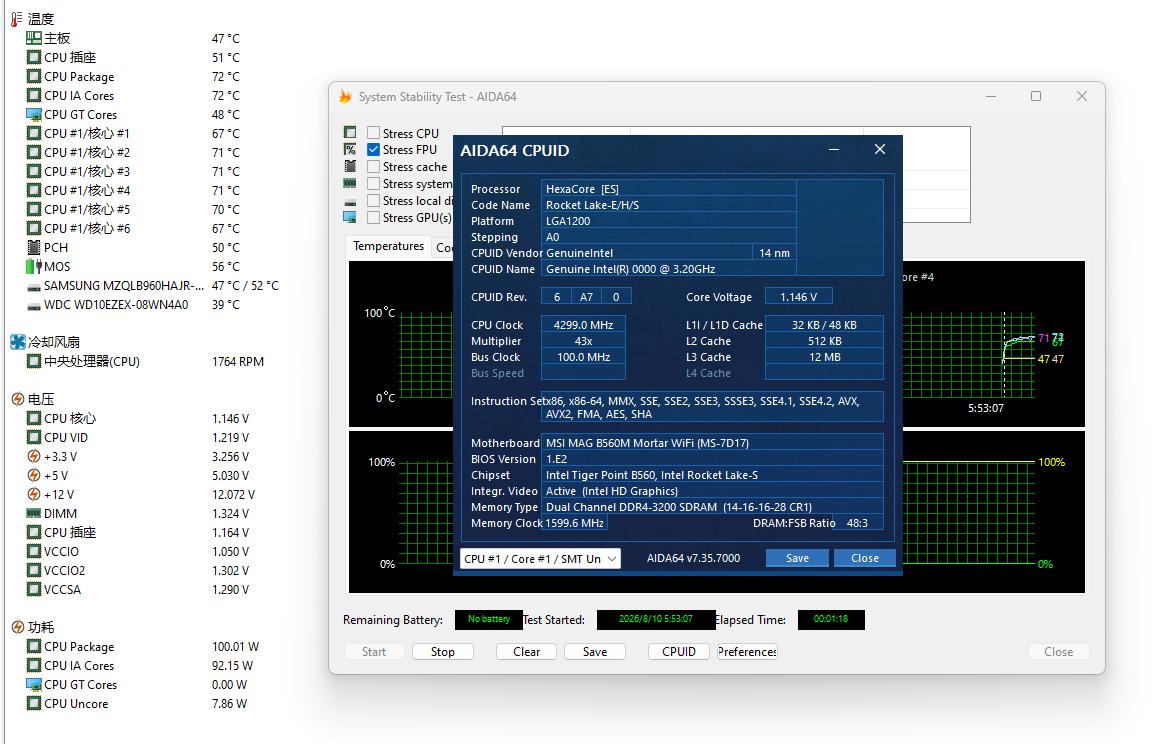
Task: Click the cache chip icon beside Stress cache
Action: pos(350,166)
